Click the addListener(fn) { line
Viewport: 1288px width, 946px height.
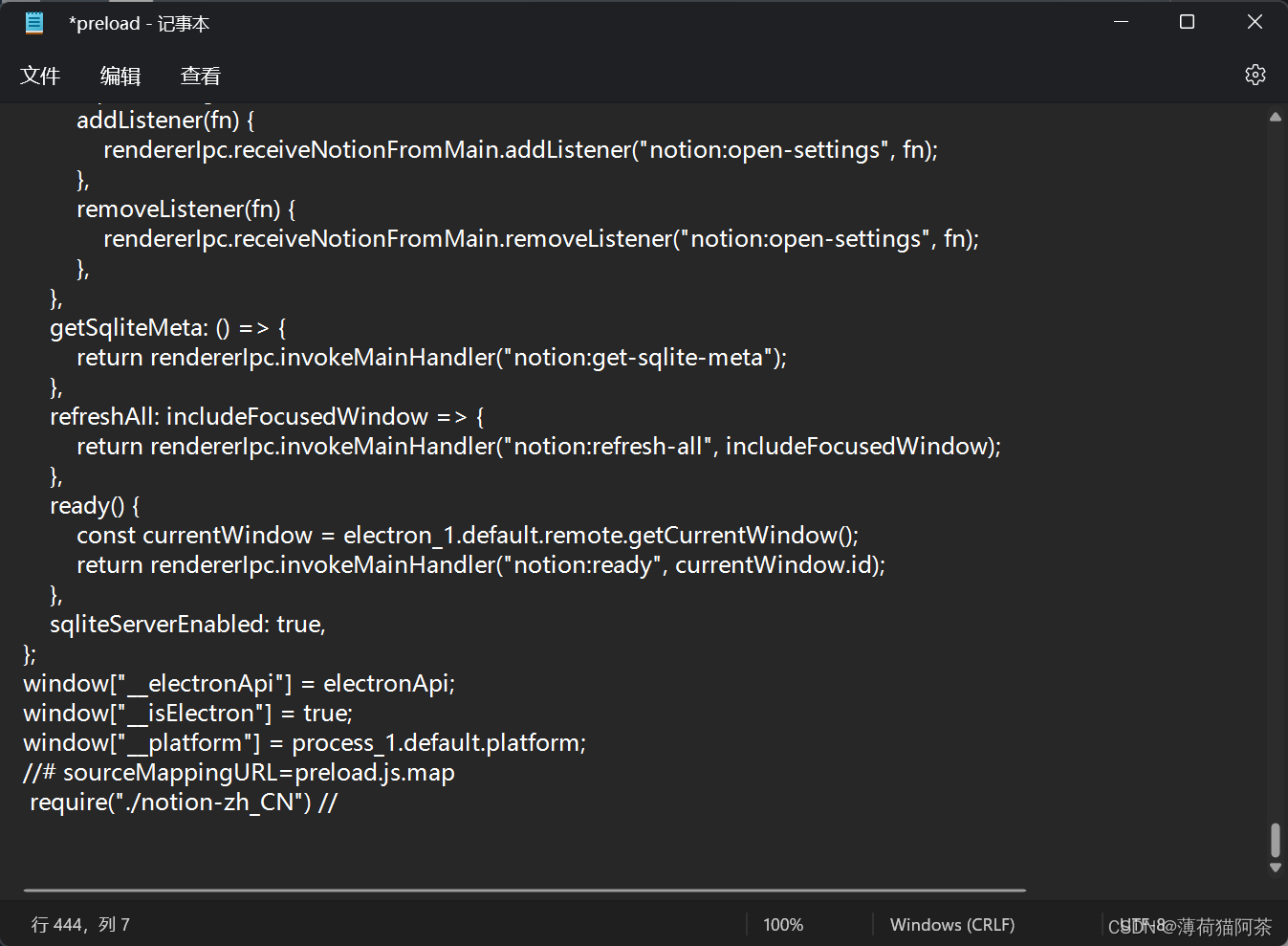tap(165, 121)
